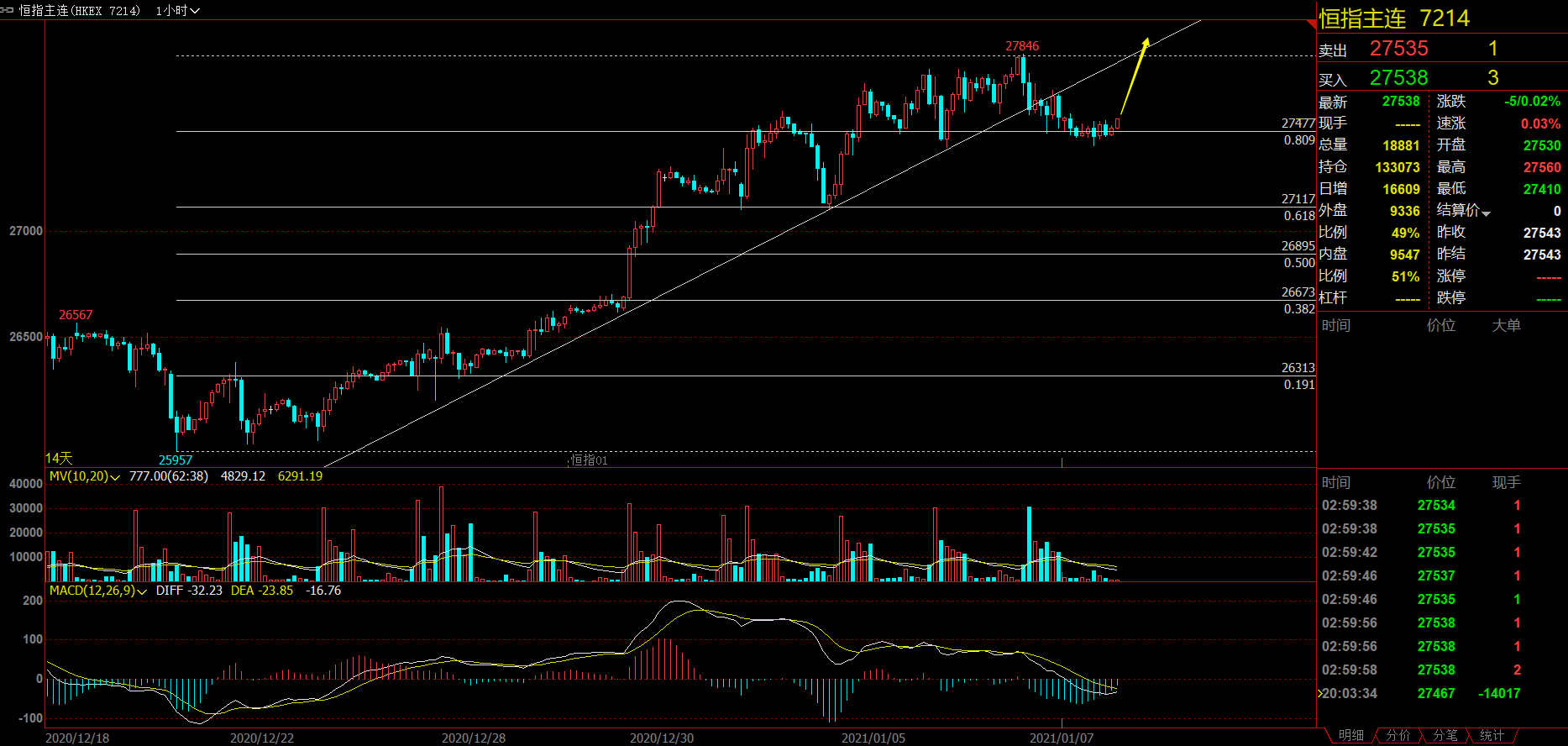Click the 27477 Fibonacci 0.809 level label
Screen dimensions: 1568x746
click(x=1298, y=123)
